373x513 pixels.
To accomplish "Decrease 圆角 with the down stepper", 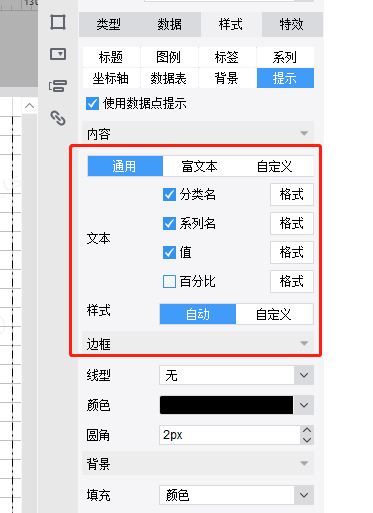I will (x=307, y=440).
